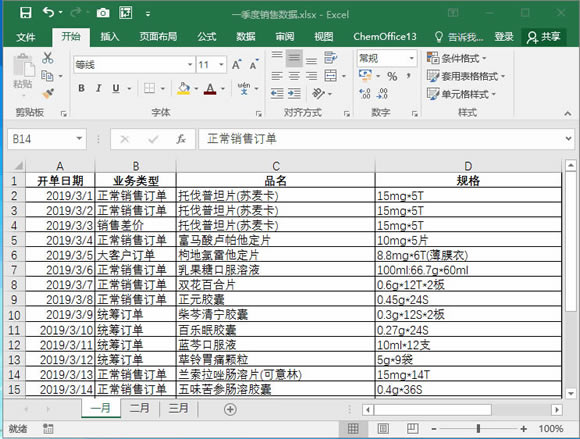Expand the formula bar
The image size is (580, 439).
coord(568,139)
